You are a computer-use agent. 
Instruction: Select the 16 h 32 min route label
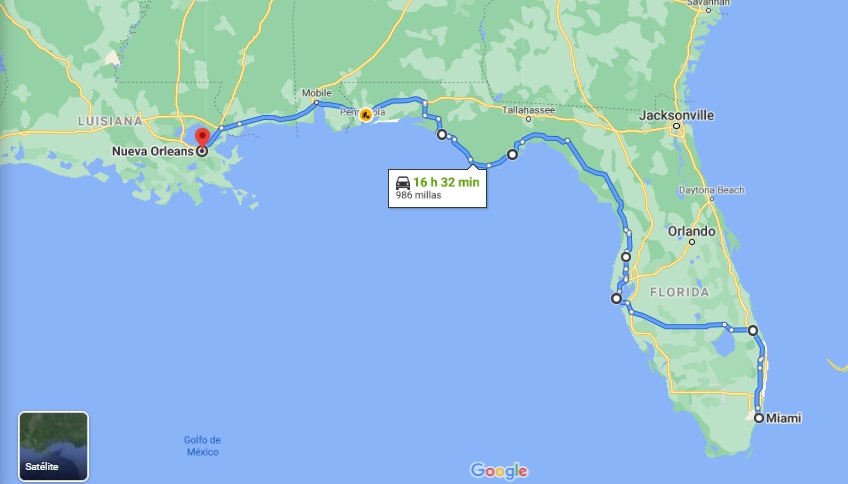pyautogui.click(x=446, y=182)
